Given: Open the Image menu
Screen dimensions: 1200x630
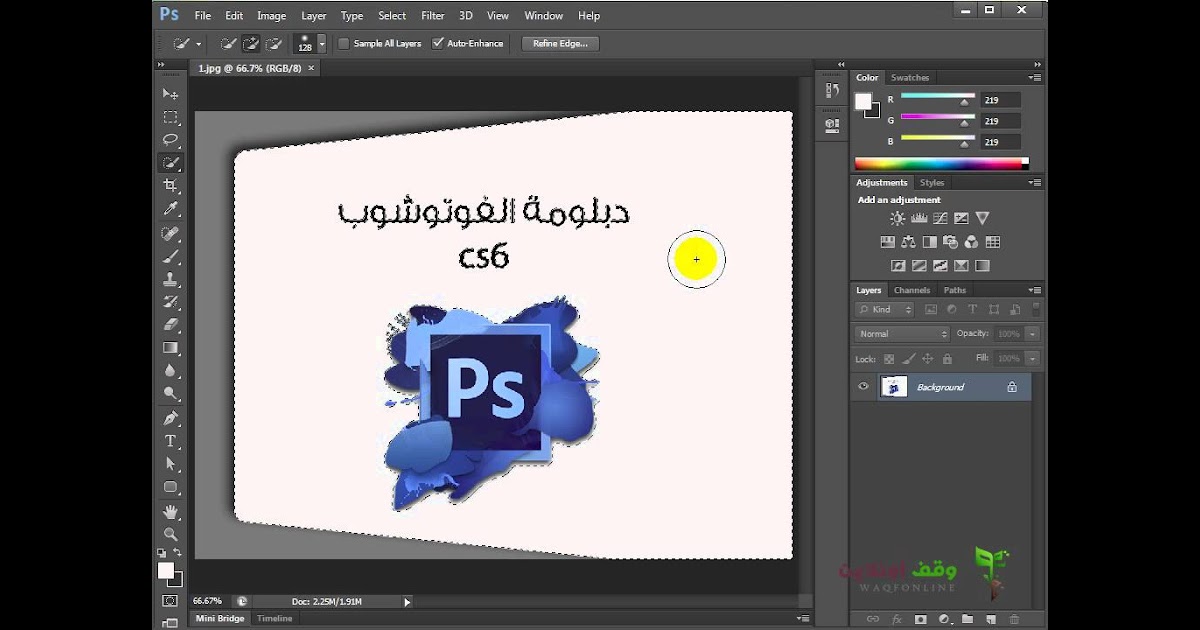Looking at the screenshot, I should pyautogui.click(x=272, y=16).
